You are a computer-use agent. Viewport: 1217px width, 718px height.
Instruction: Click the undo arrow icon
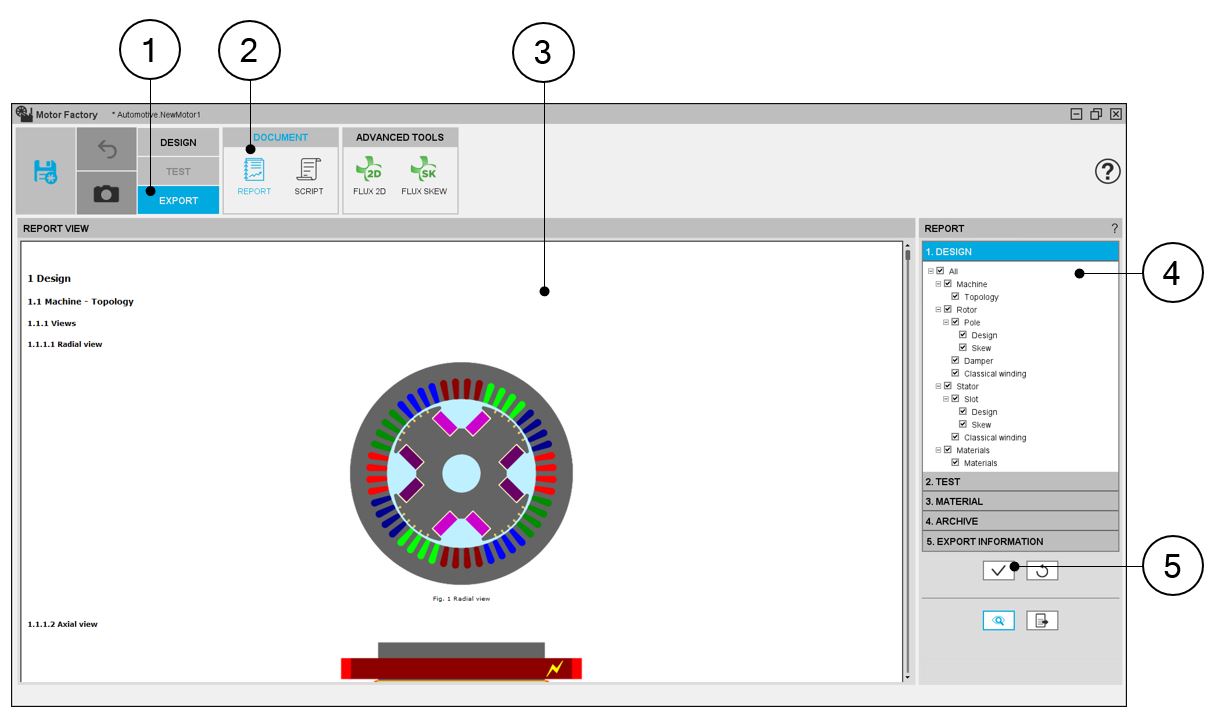click(x=107, y=149)
